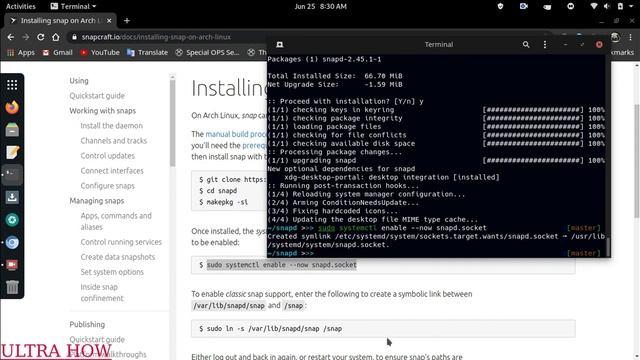Launch Firefox from the dock

(x=12, y=107)
